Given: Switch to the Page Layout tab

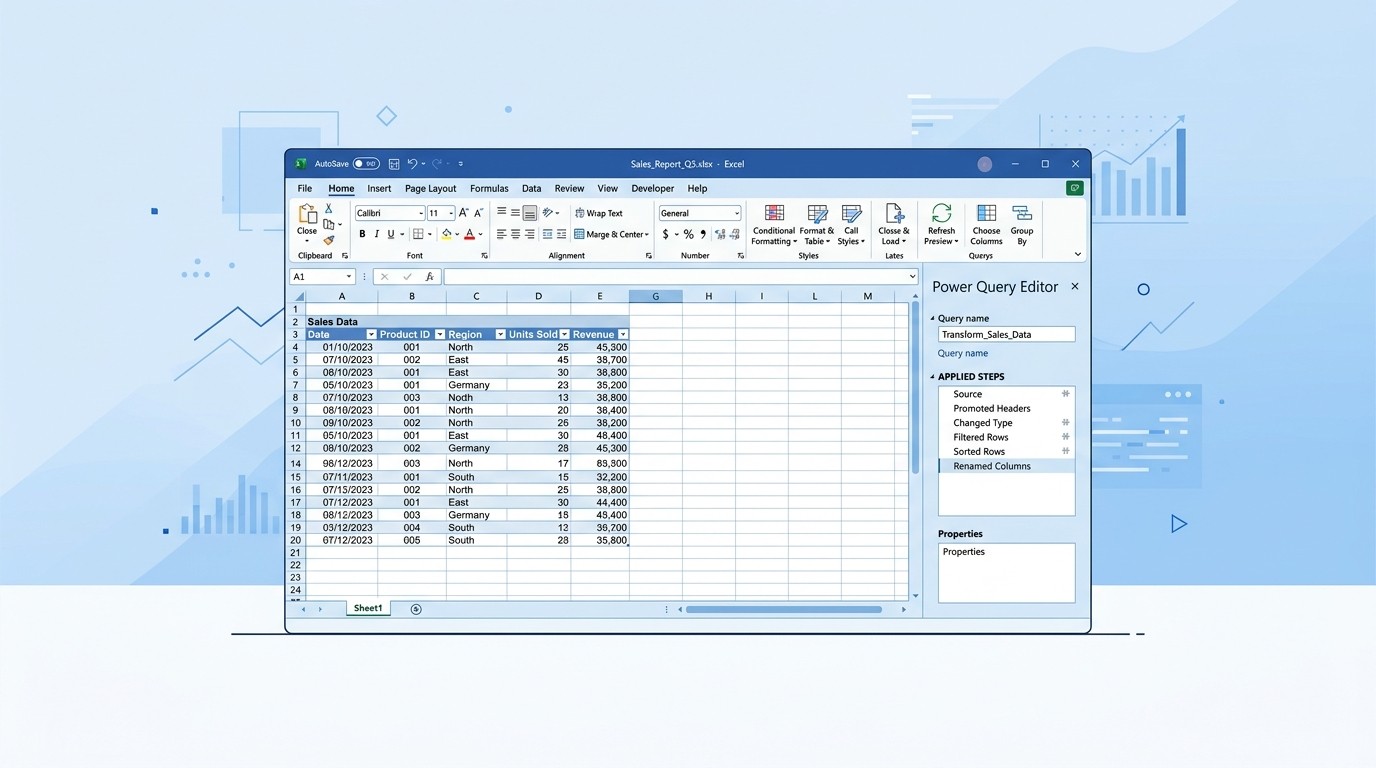Looking at the screenshot, I should (x=430, y=188).
